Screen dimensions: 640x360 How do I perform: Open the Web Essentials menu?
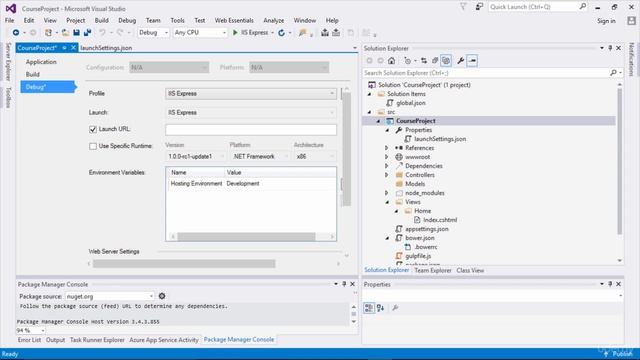click(234, 20)
